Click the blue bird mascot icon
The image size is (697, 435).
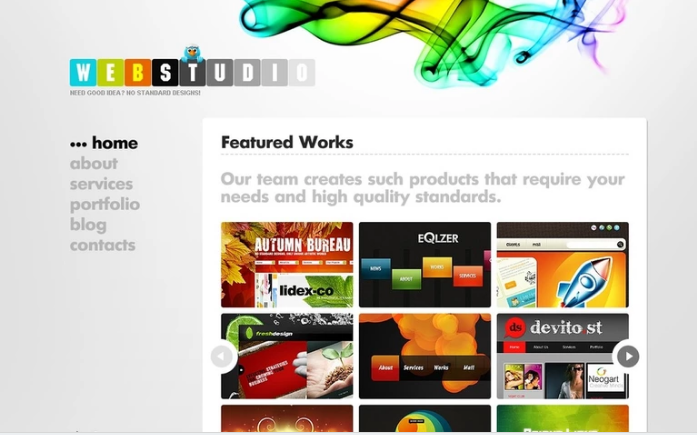[192, 54]
